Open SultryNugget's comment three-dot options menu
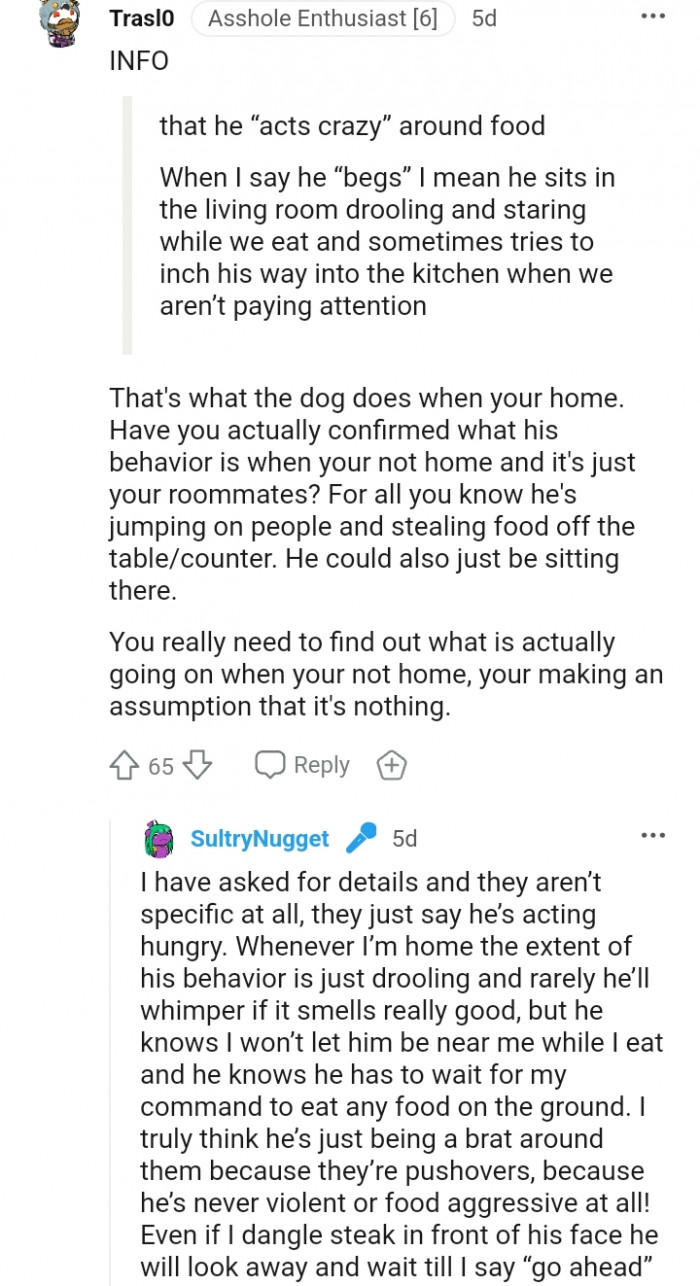 (653, 835)
